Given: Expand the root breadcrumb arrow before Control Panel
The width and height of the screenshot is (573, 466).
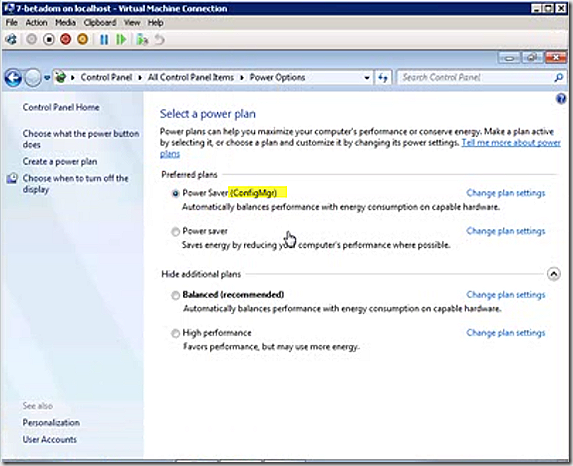Looking at the screenshot, I should click(73, 77).
